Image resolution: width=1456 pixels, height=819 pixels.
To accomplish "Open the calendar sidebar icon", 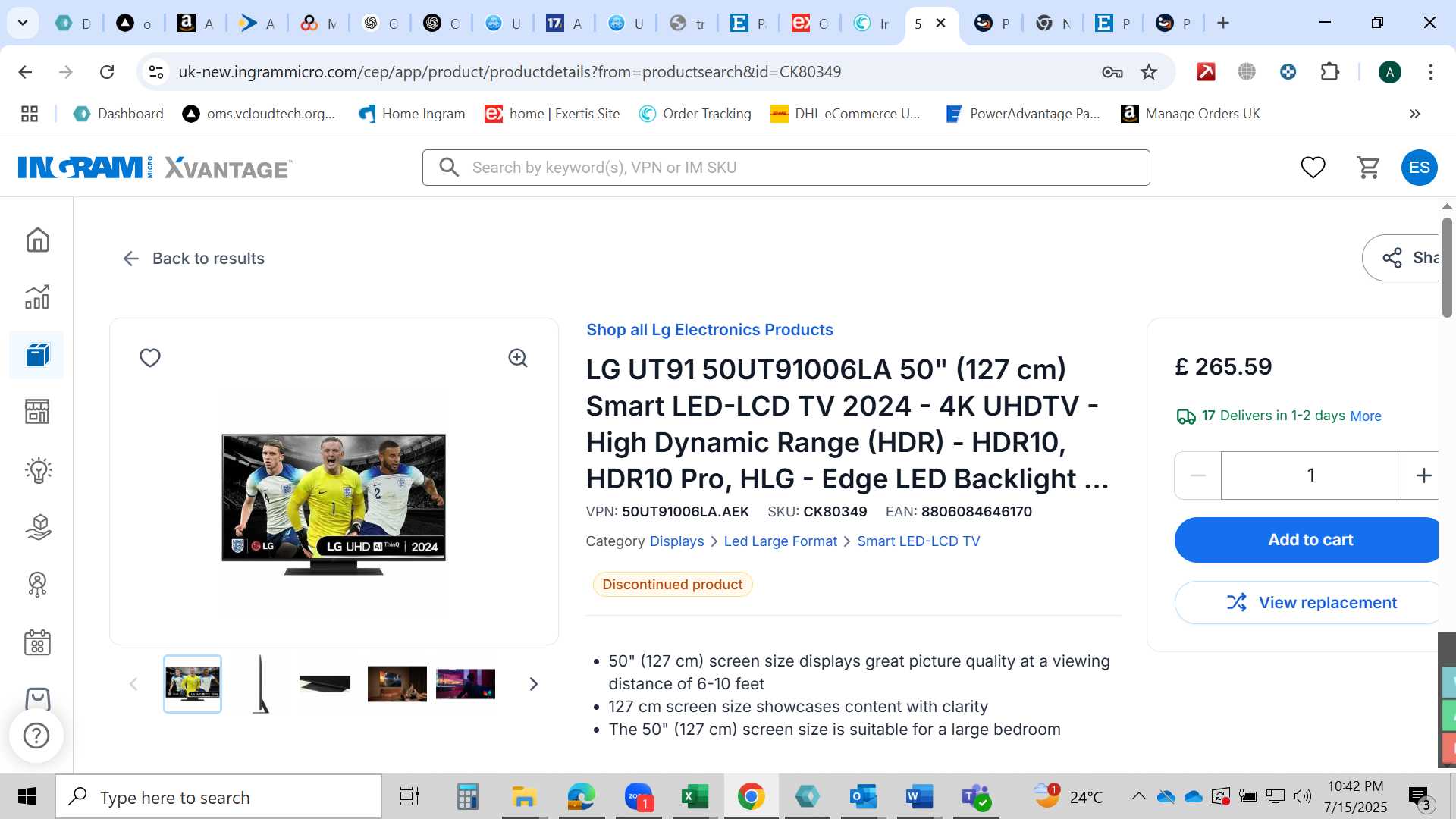I will coord(37,642).
